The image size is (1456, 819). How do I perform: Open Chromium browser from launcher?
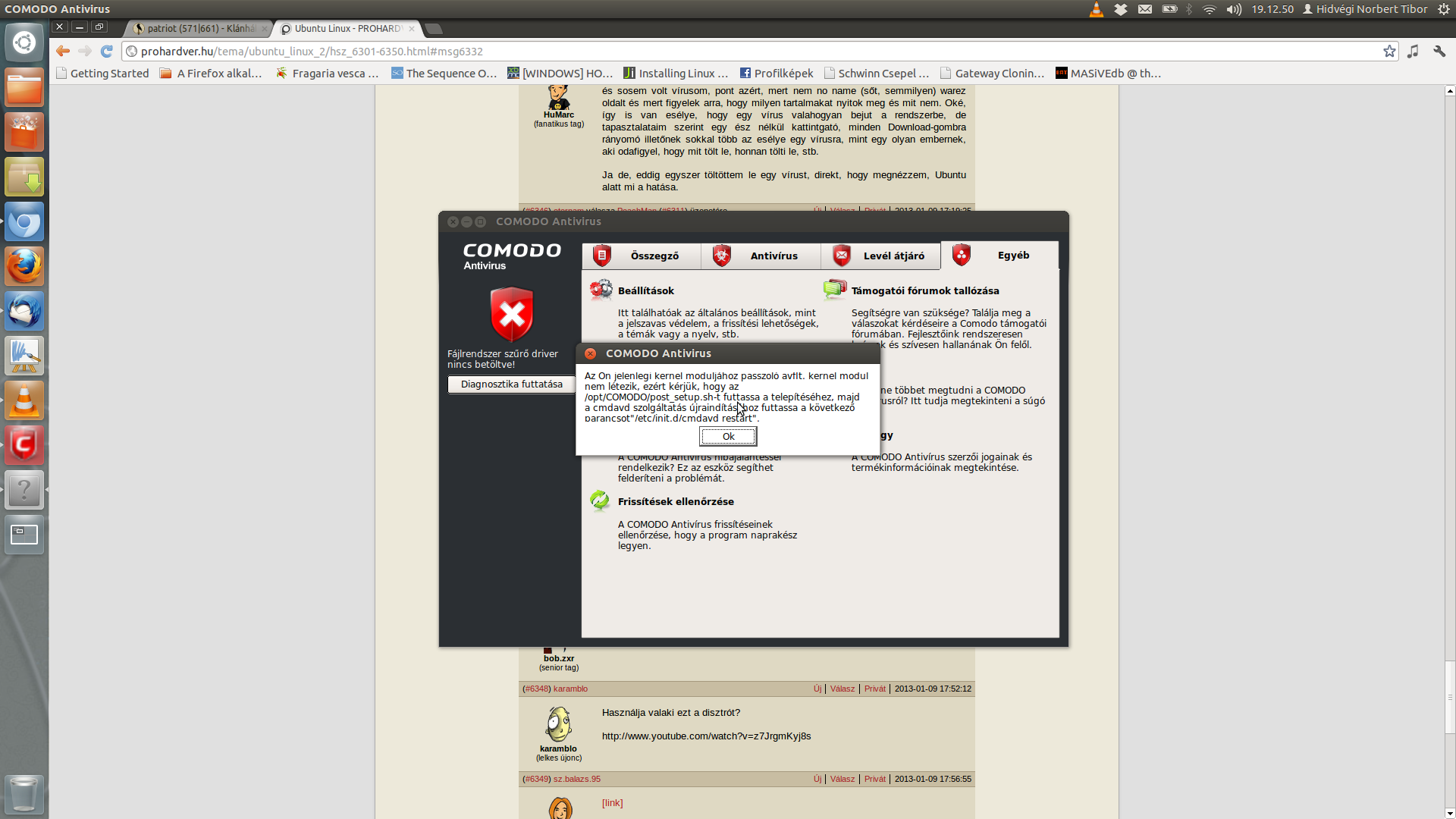pos(24,222)
